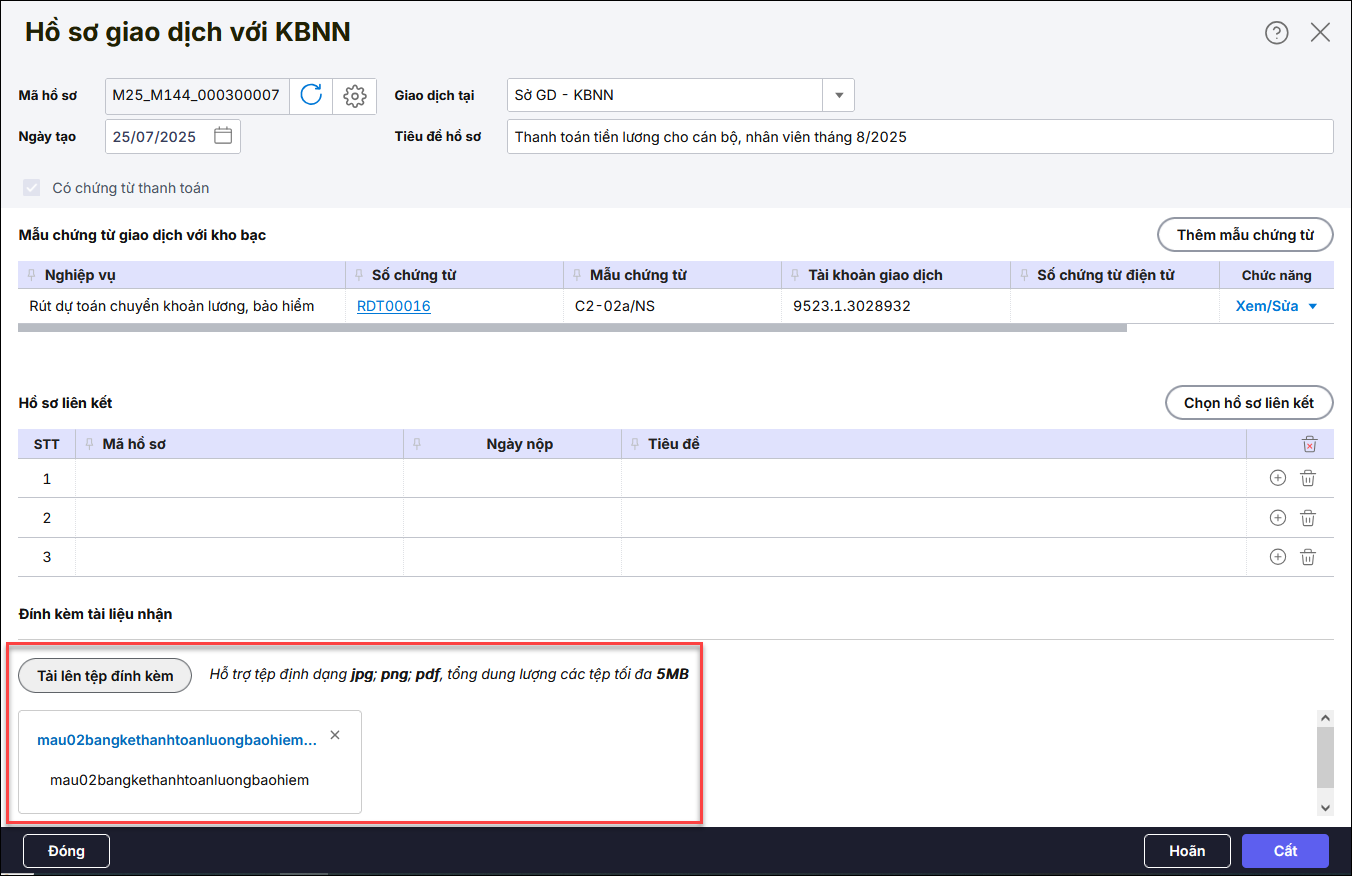Image resolution: width=1352 pixels, height=876 pixels.
Task: Remove the attached file mau02bangkethanhtoan with X
Action: (x=335, y=735)
